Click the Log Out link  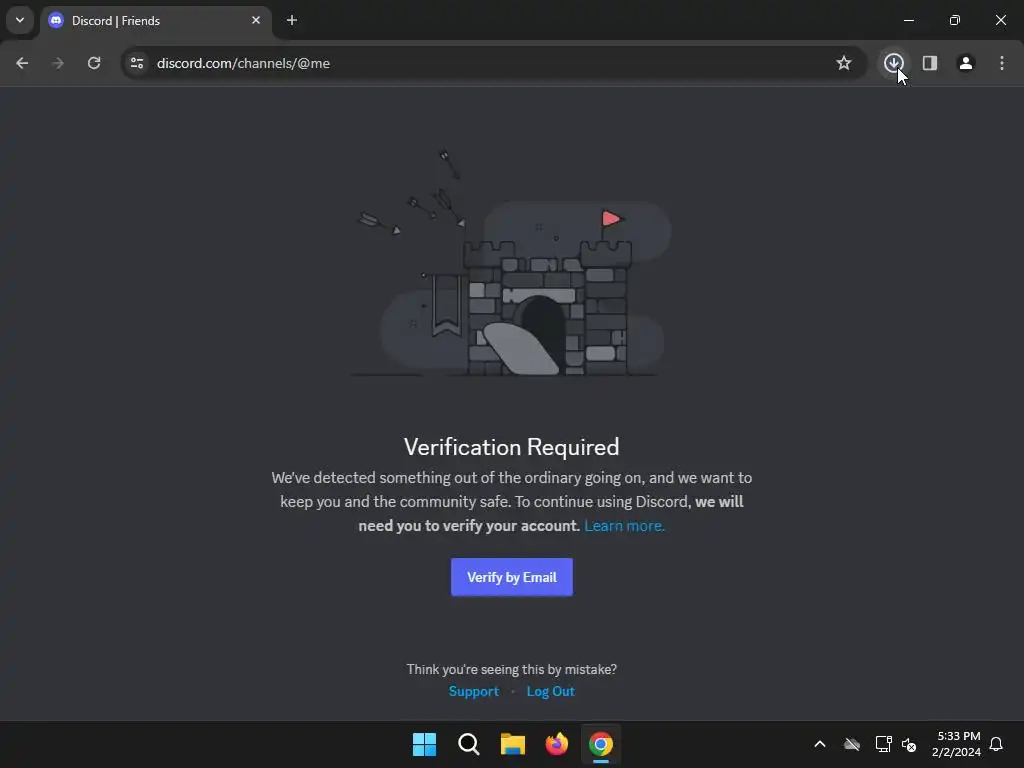551,691
